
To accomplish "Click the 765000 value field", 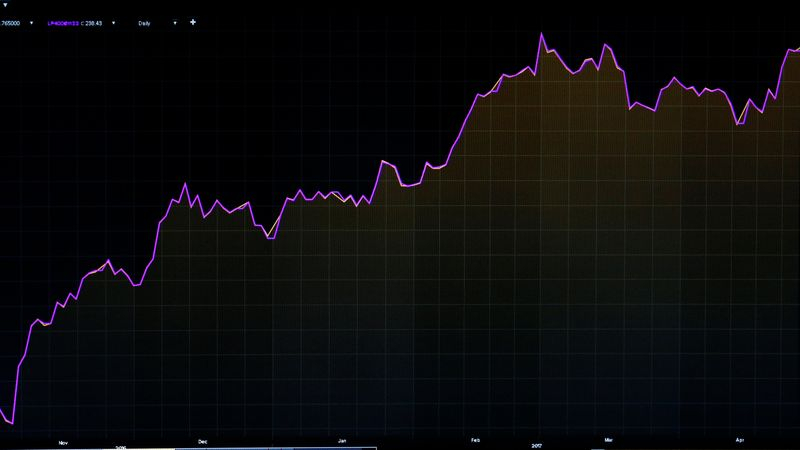I will [11, 22].
